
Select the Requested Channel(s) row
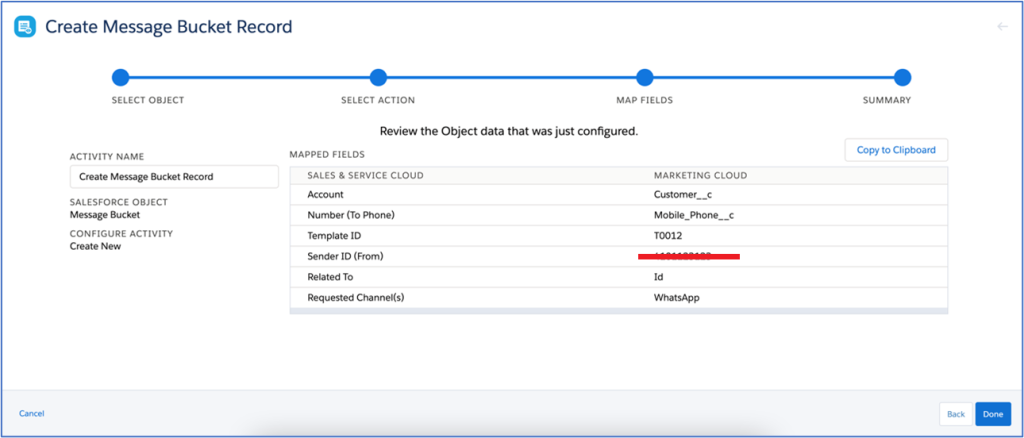(x=618, y=298)
